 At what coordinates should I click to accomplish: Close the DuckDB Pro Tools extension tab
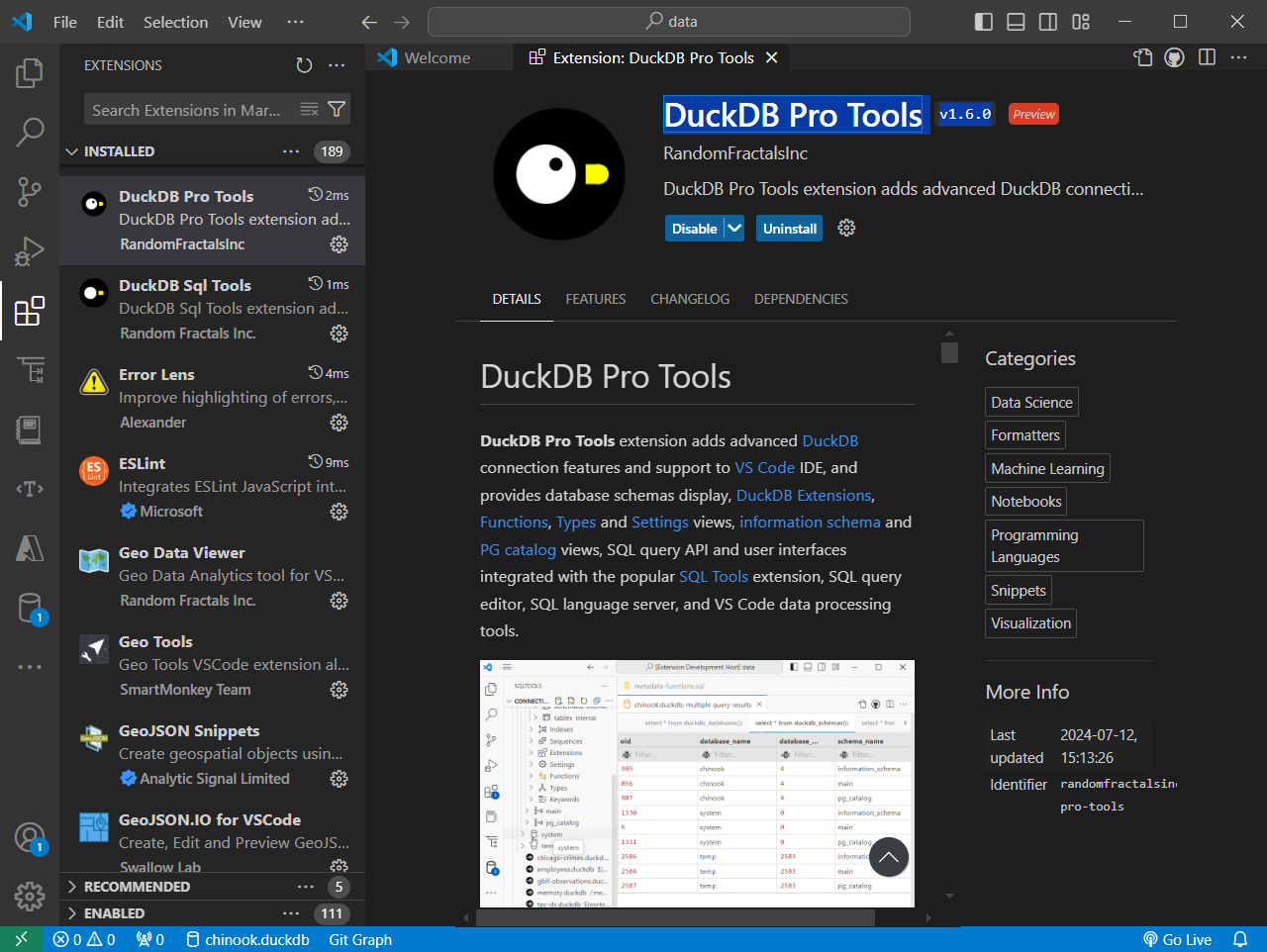click(x=771, y=57)
